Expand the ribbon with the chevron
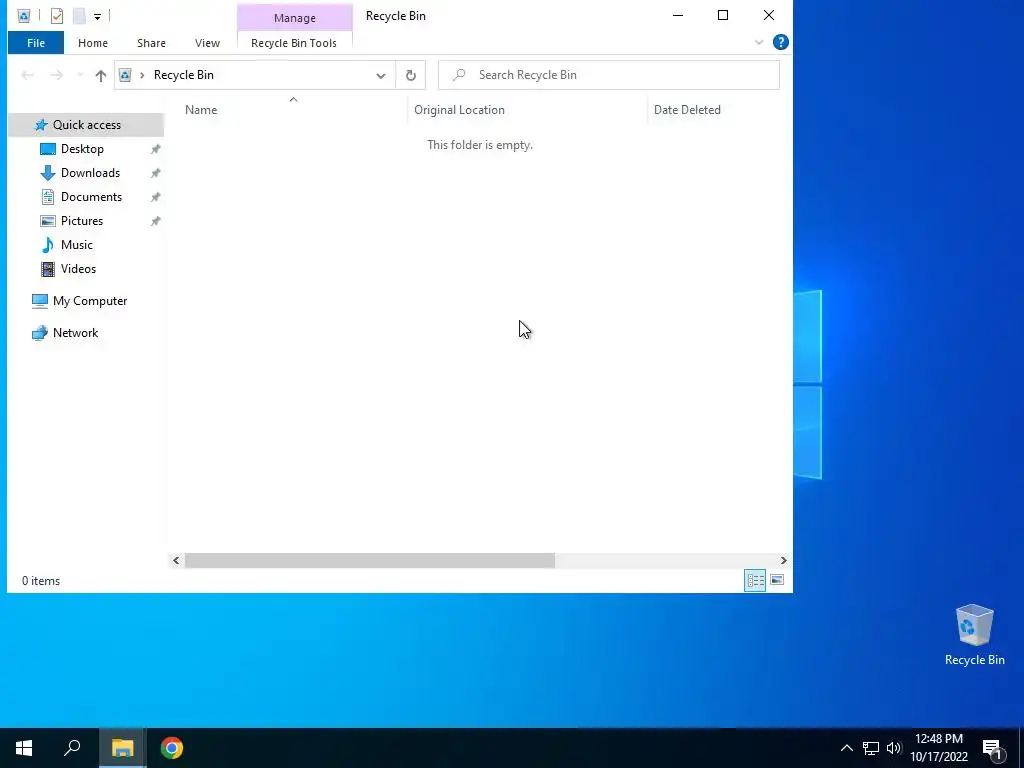Viewport: 1024px width, 768px height. [x=759, y=42]
